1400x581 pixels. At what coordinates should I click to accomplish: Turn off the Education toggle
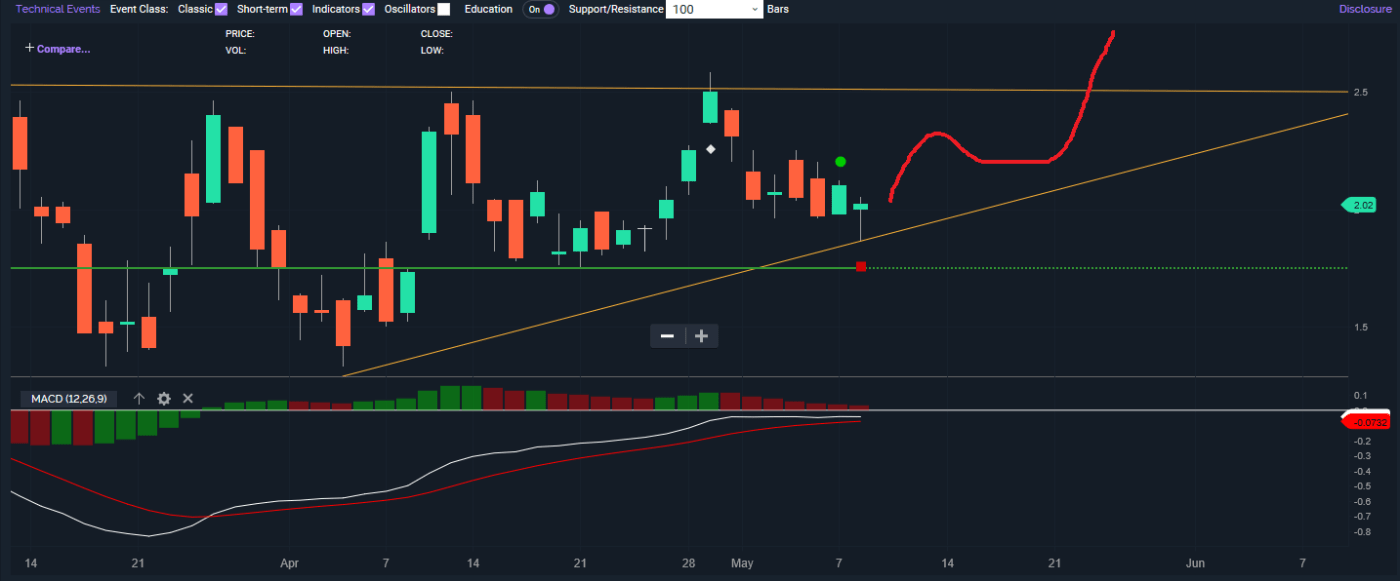coord(542,9)
